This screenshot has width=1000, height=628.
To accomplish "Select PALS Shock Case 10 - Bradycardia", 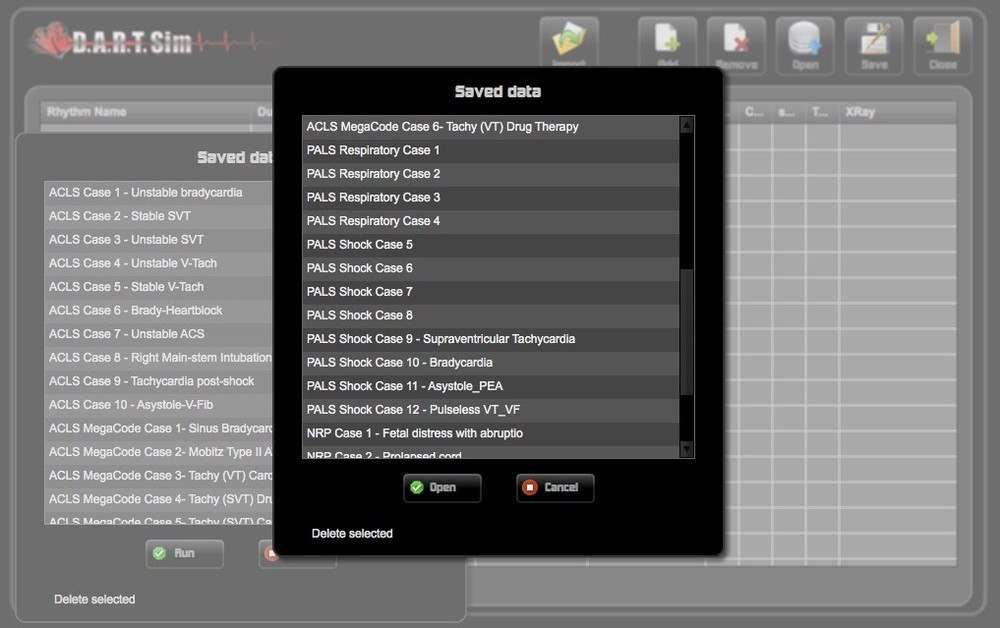I will click(490, 363).
